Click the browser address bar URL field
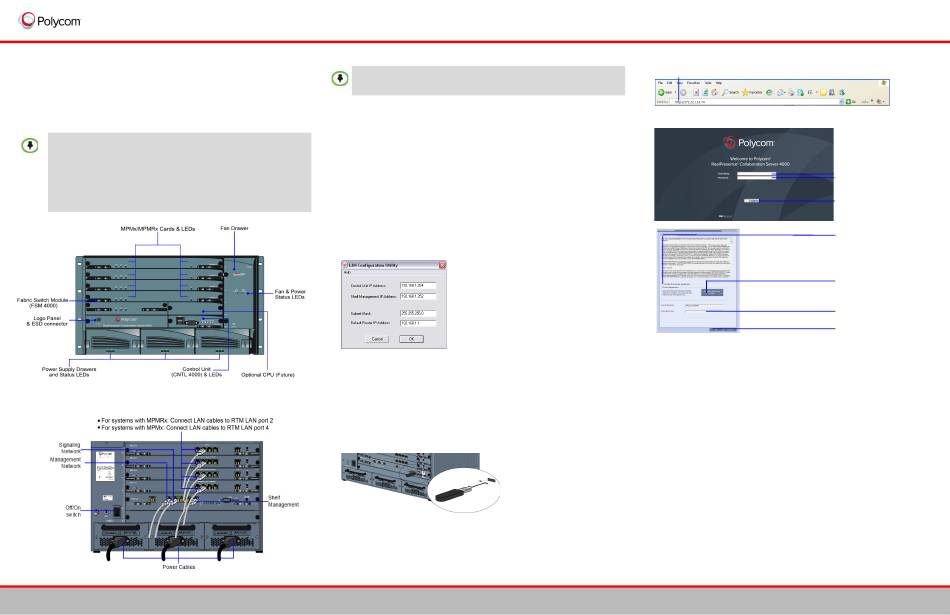 click(x=755, y=102)
